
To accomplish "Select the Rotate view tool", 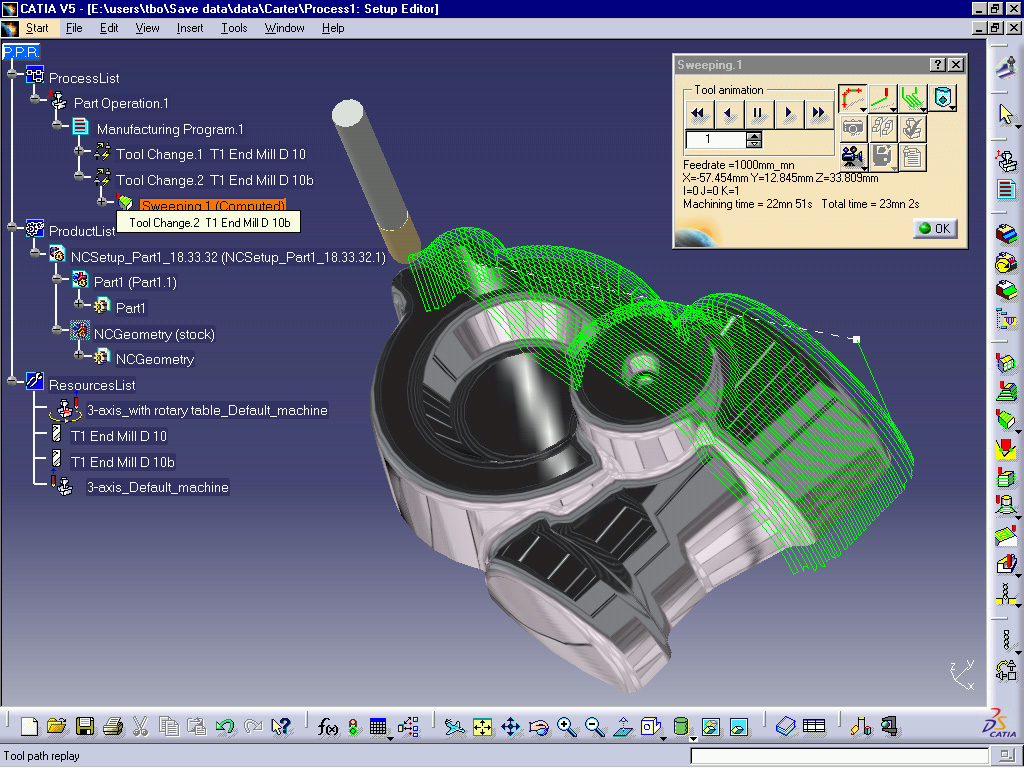I will (539, 726).
